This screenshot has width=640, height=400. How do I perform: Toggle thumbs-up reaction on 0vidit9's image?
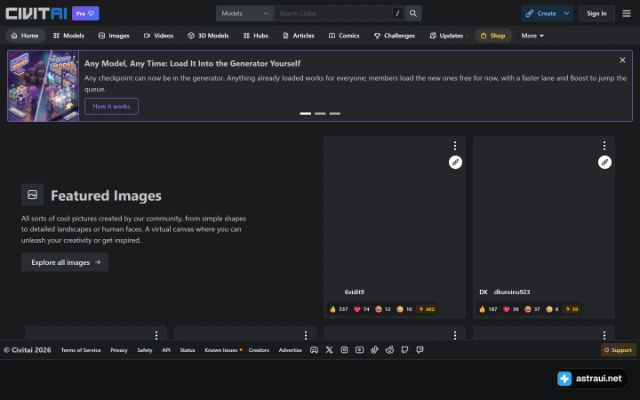point(338,309)
